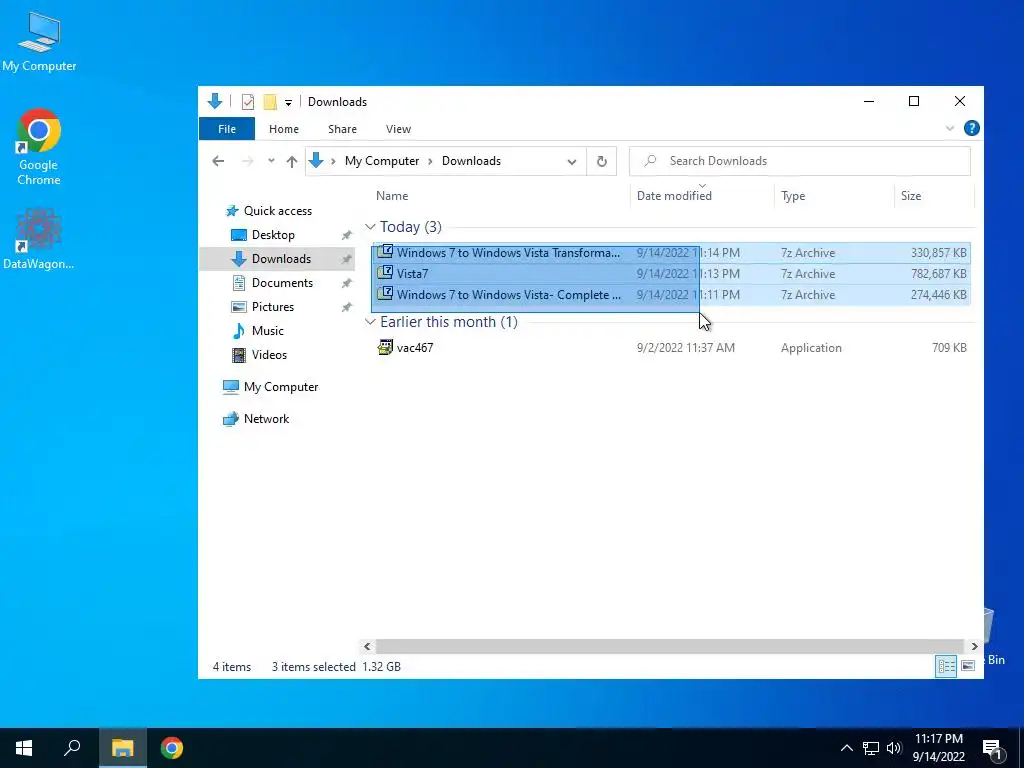
Task: Switch to the Details view layout
Action: pos(946,666)
